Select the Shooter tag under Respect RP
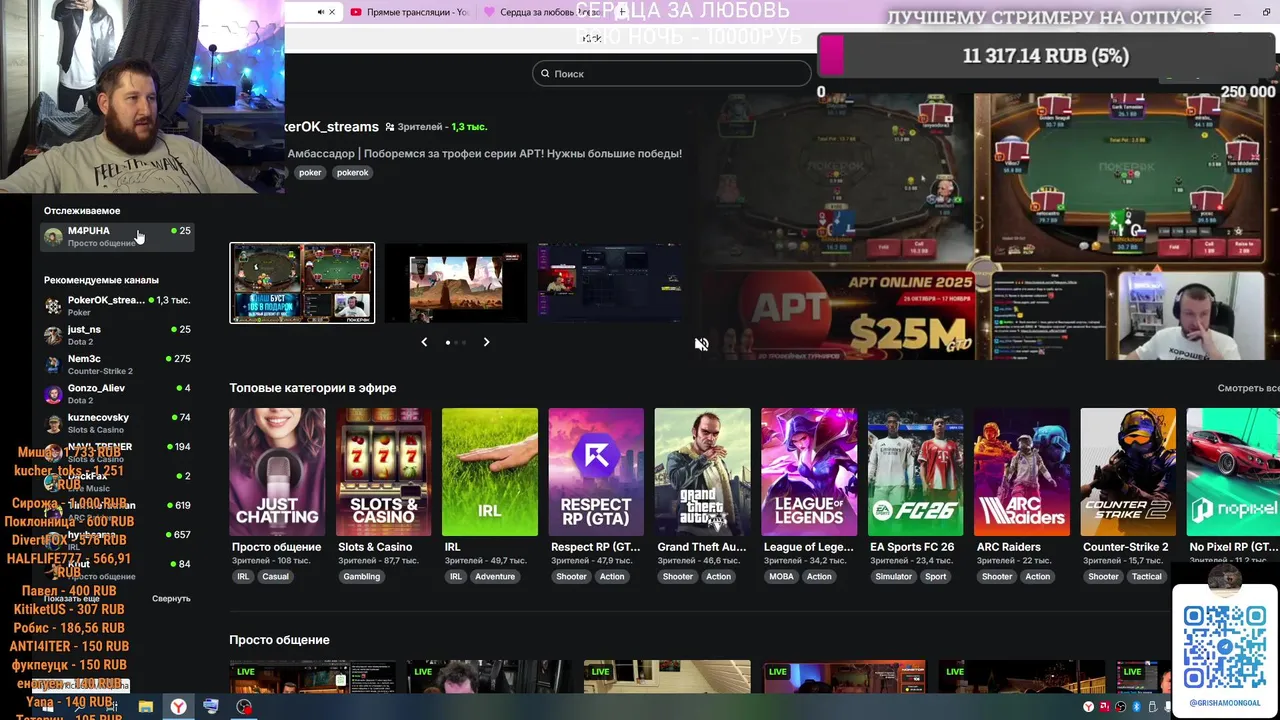This screenshot has height=720, width=1280. click(x=571, y=576)
